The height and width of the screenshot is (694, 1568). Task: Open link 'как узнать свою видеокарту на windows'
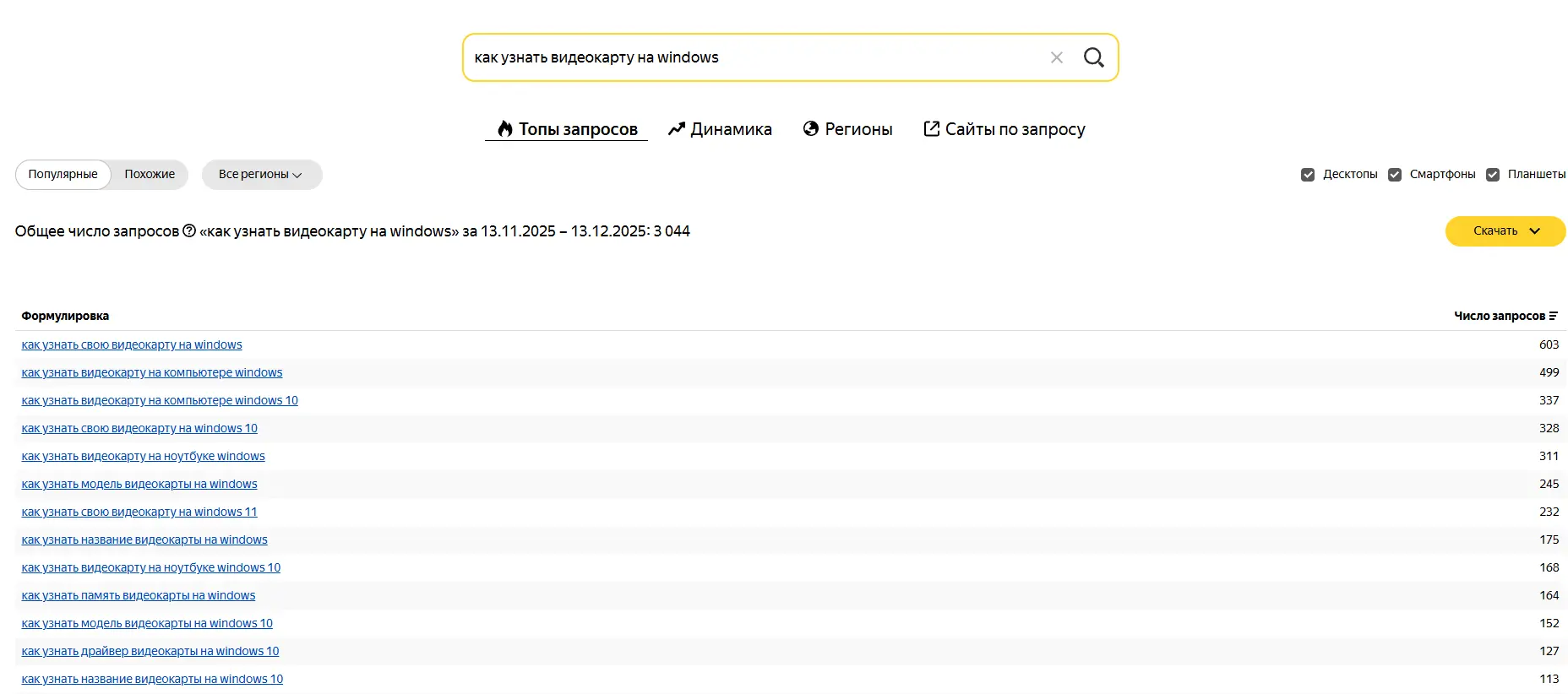[132, 344]
